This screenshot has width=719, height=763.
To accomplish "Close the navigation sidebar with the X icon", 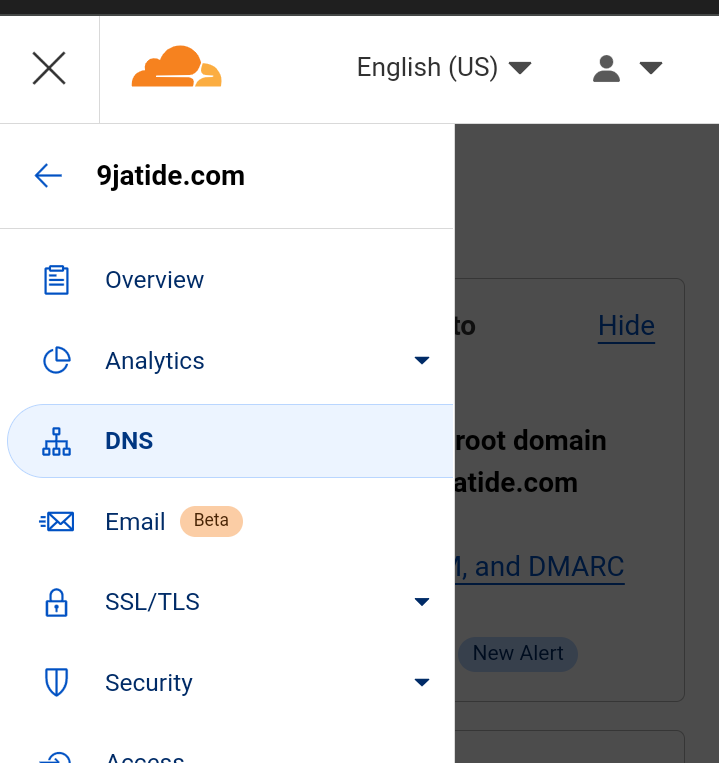I will pos(49,68).
